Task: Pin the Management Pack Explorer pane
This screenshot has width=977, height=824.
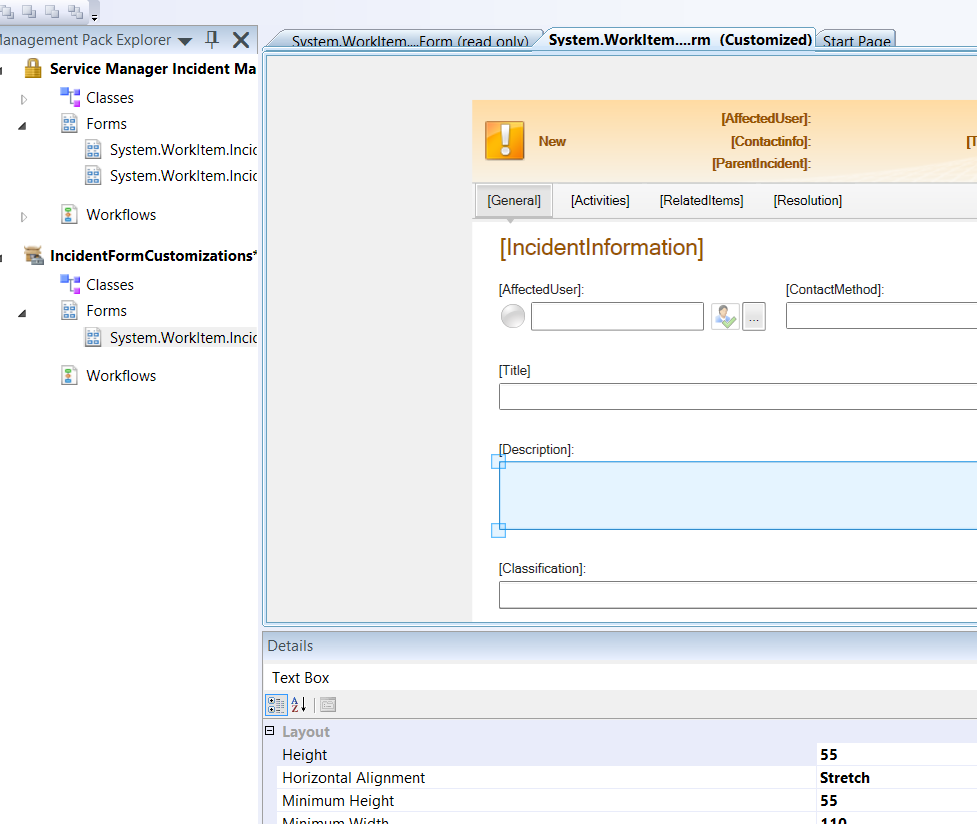Action: click(212, 40)
